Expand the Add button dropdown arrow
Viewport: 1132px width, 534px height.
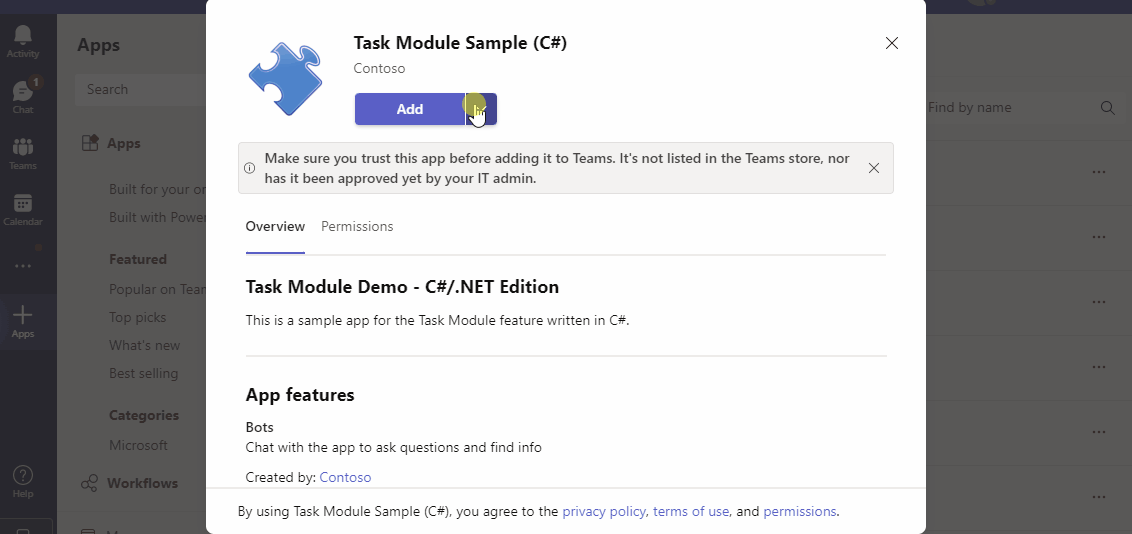coord(481,109)
